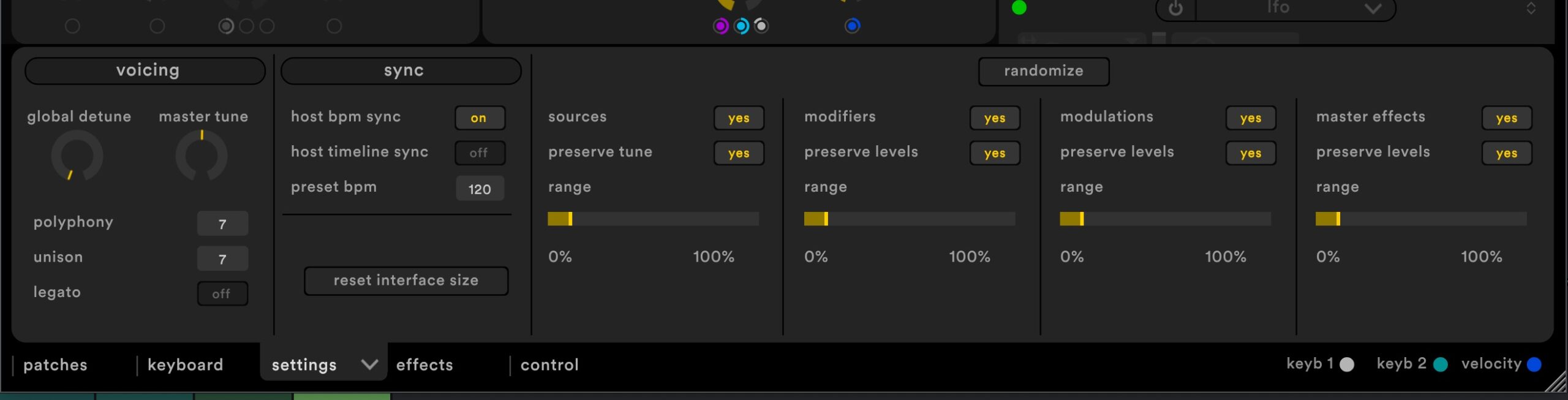Click the green status indicator dot
Viewport: 1568px width, 400px height.
coord(1019,8)
